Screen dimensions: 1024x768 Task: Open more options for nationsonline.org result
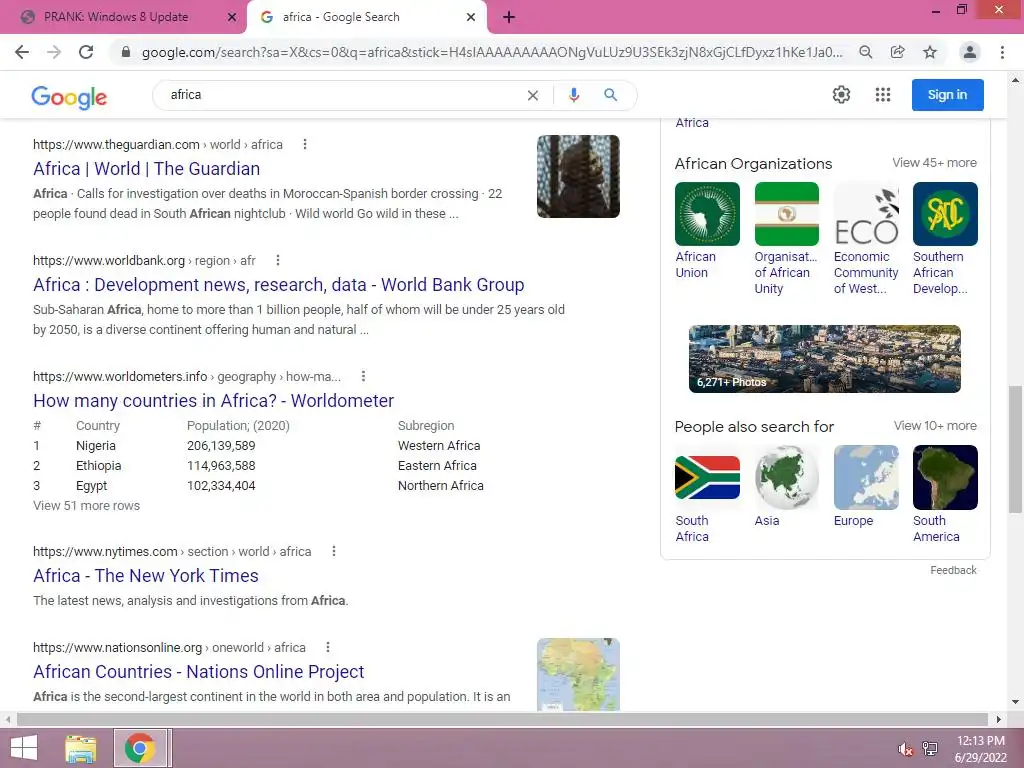328,647
